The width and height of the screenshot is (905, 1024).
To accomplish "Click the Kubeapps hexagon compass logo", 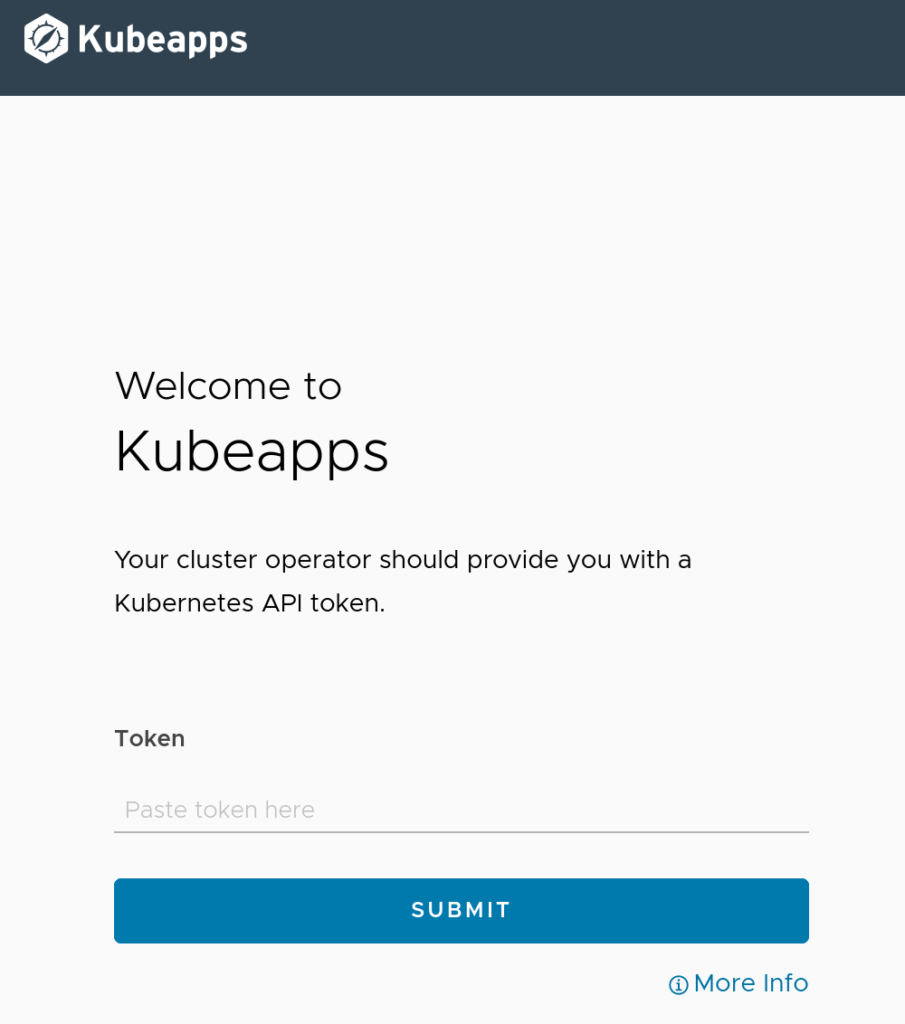I will pyautogui.click(x=46, y=39).
